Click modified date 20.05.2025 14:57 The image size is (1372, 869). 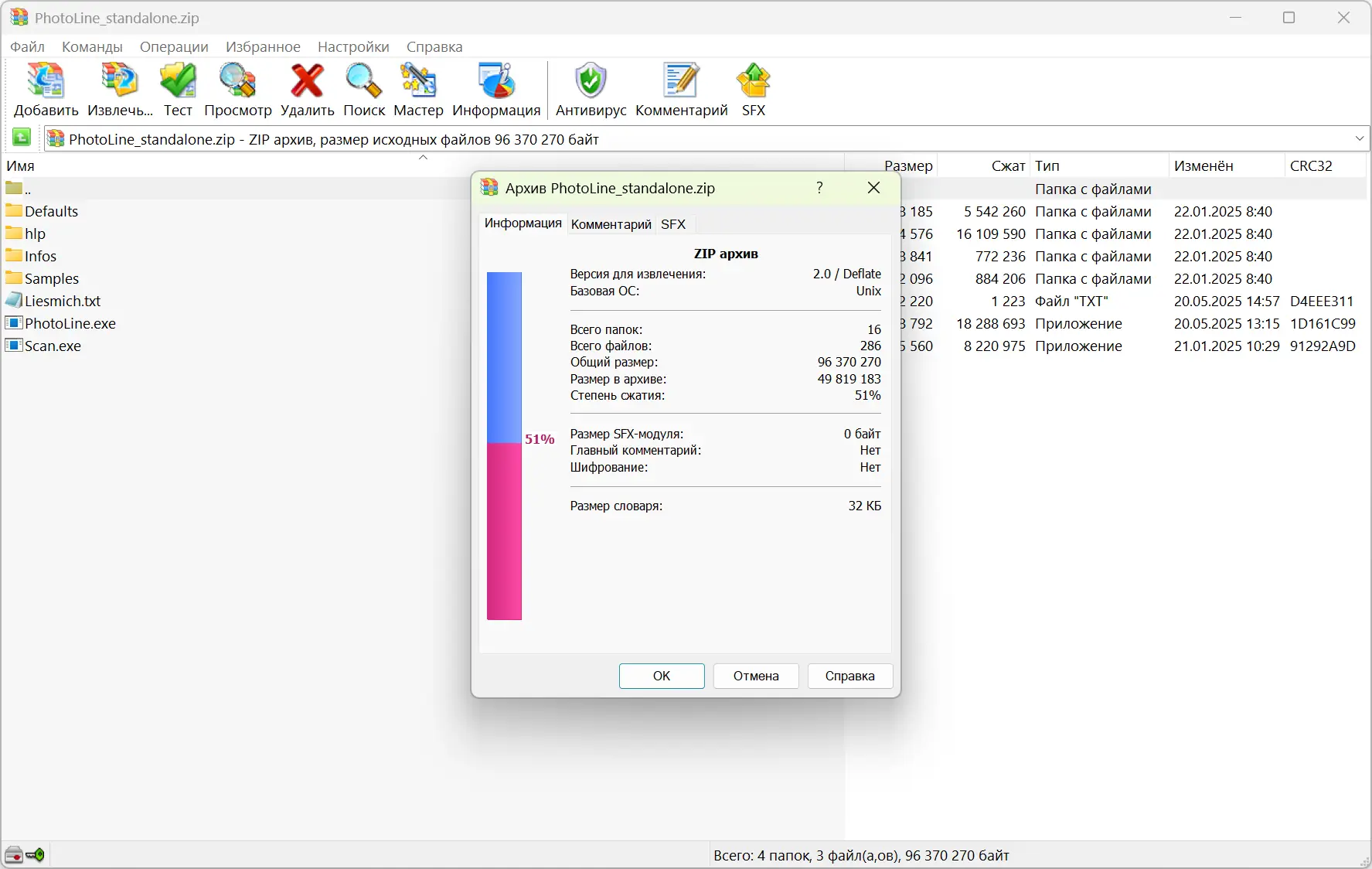[x=1227, y=301]
